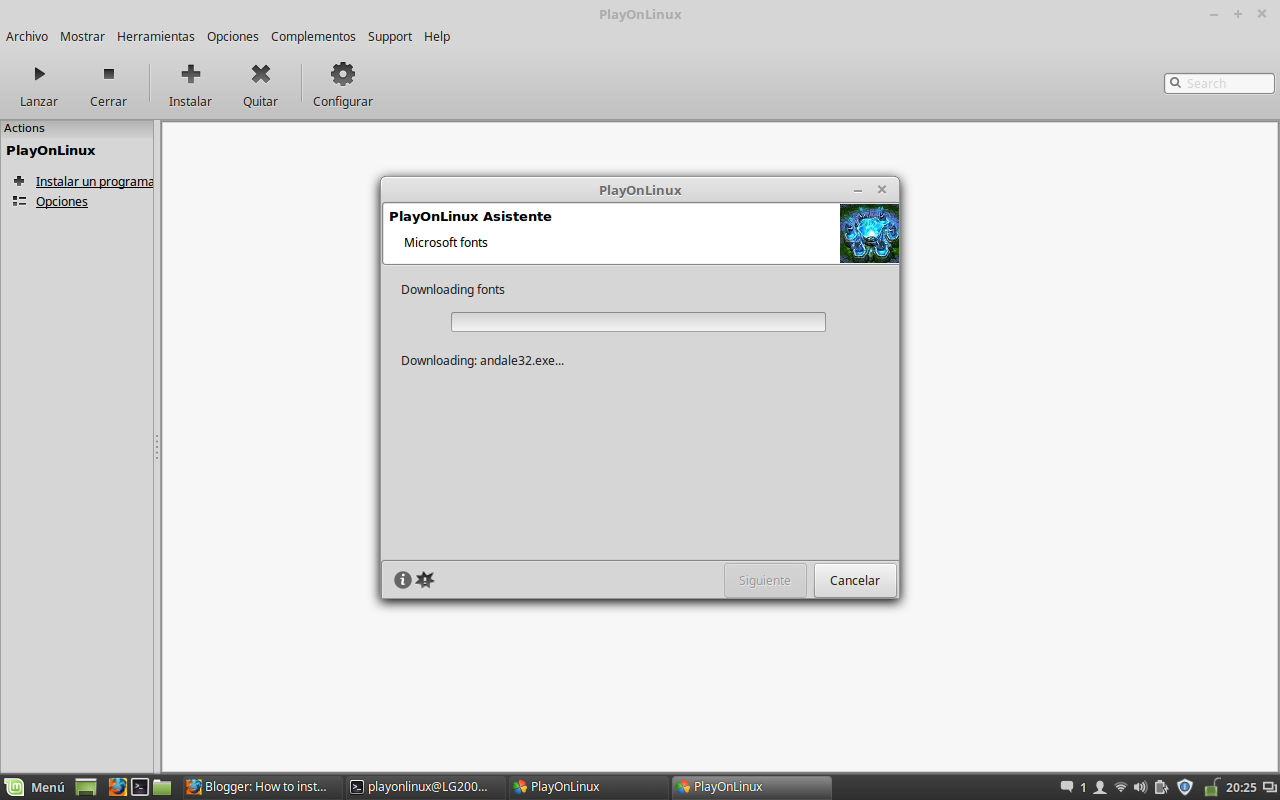
Task: Click the Search input field
Action: pos(1219,83)
